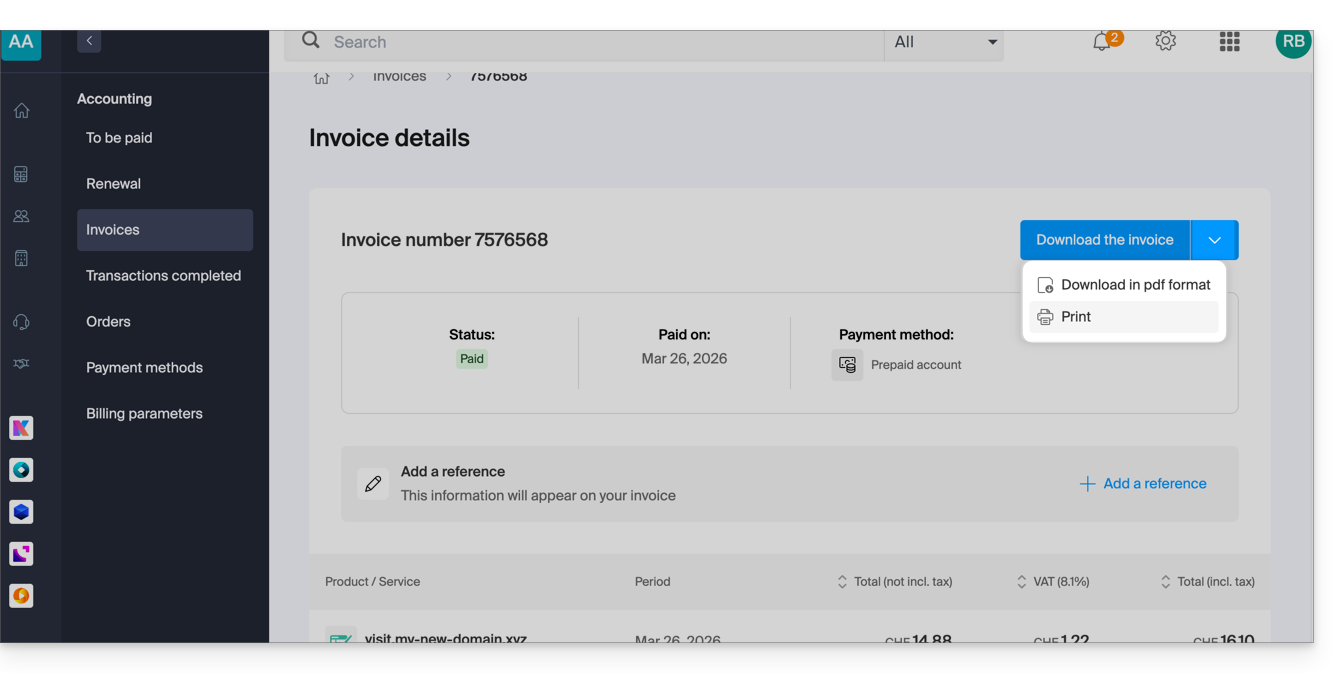
Task: Click the building organization icon in the rail
Action: pos(21,259)
